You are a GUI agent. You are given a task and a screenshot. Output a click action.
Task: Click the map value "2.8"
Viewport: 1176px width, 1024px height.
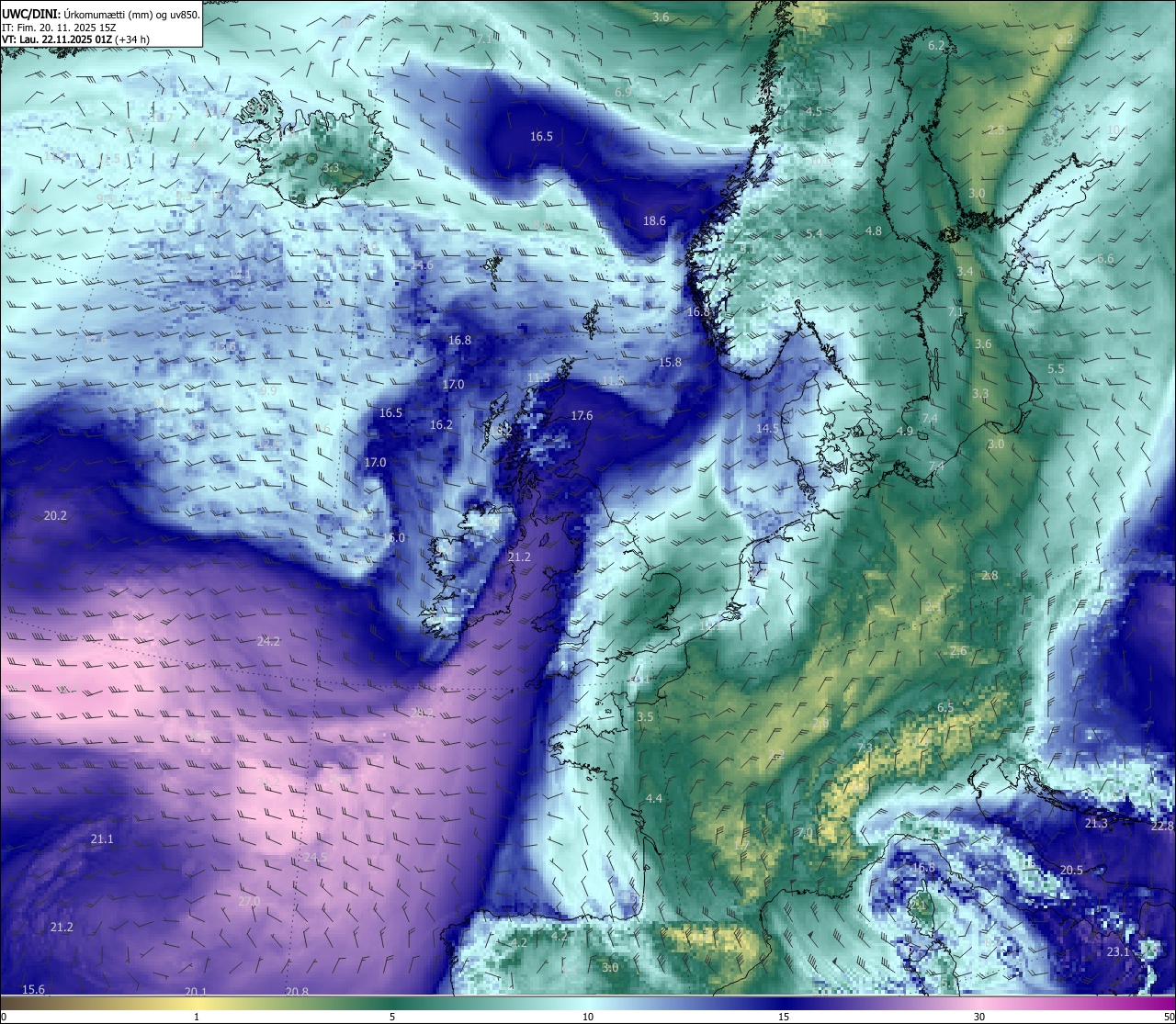[989, 576]
